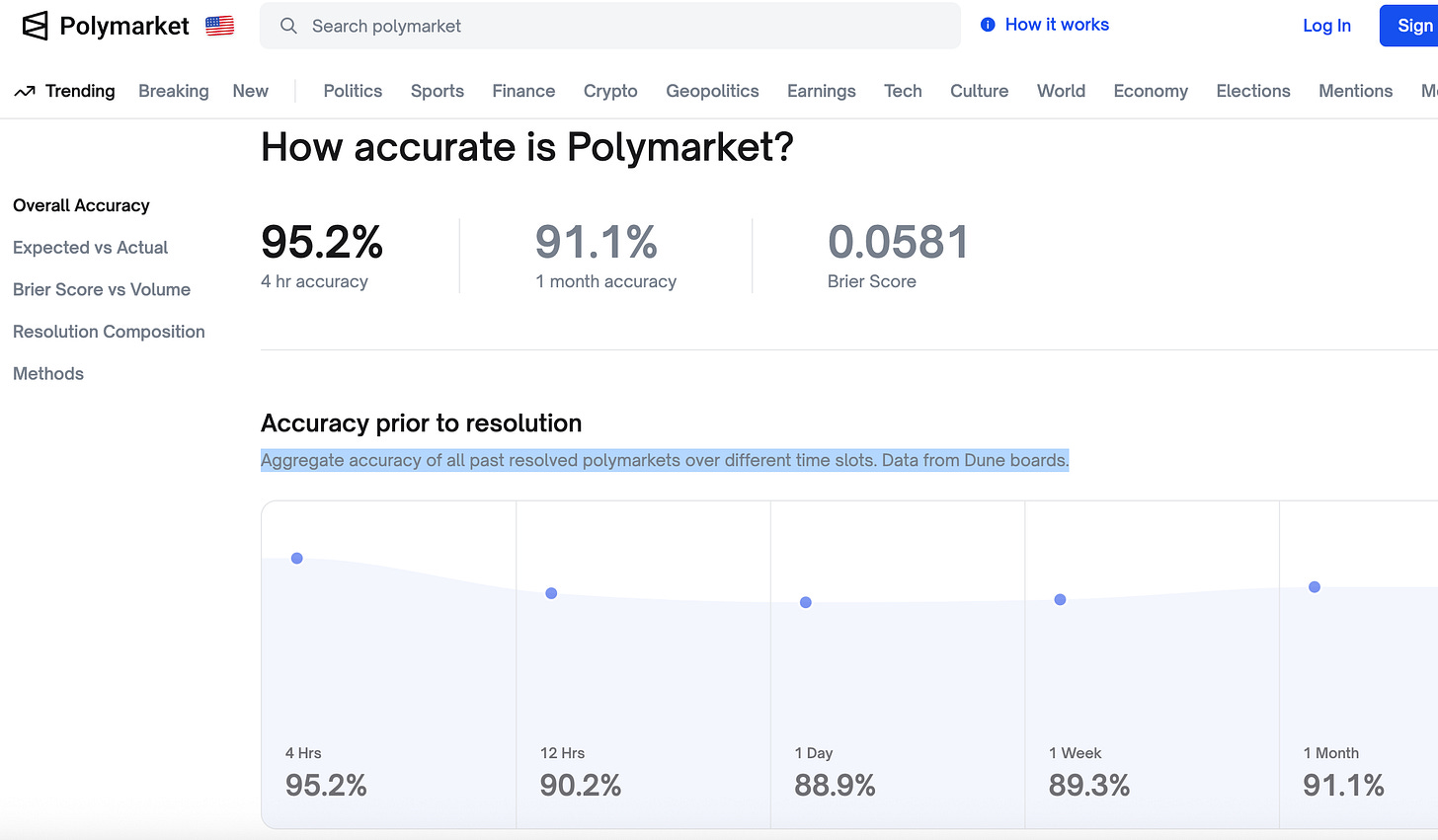Open the New markets tab
Screen dimensions: 1438x840
[251, 91]
